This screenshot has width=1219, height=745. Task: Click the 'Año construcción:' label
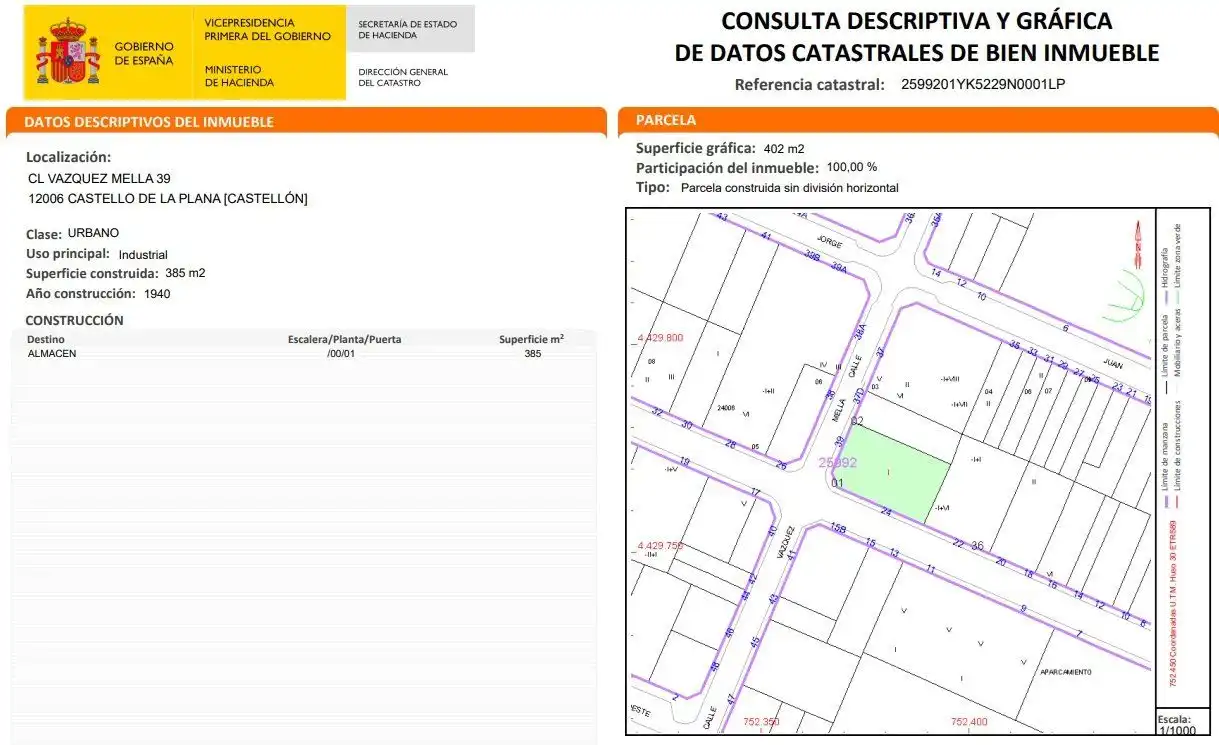[x=81, y=294]
